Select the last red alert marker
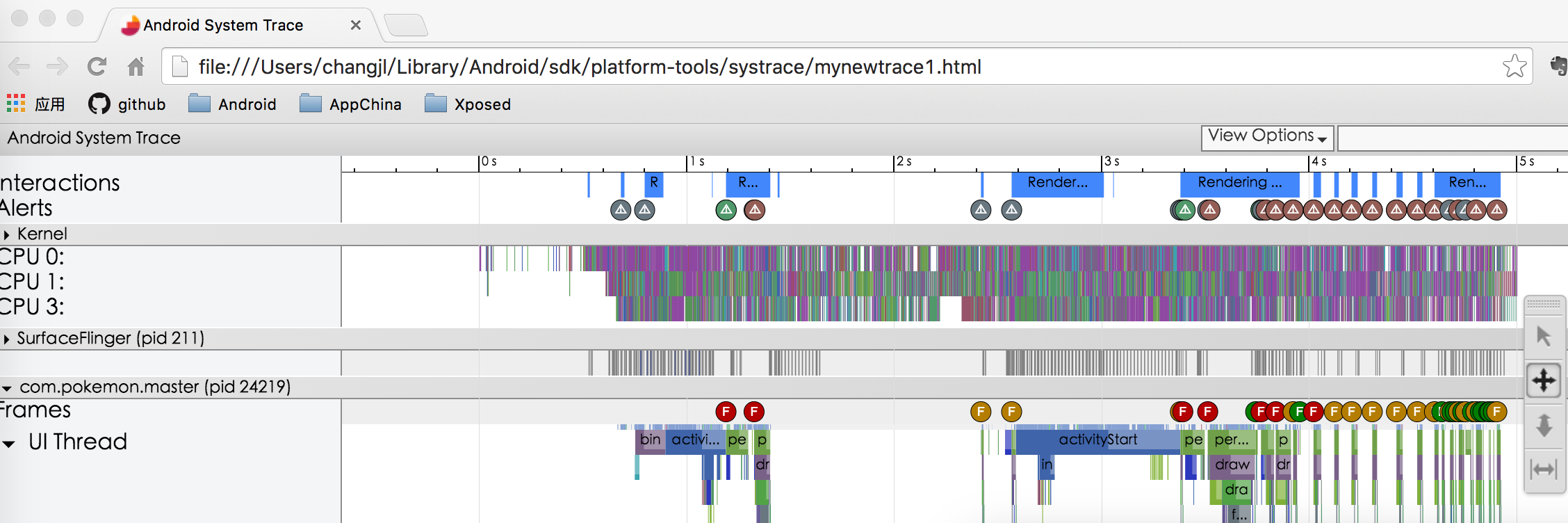 tap(1497, 209)
